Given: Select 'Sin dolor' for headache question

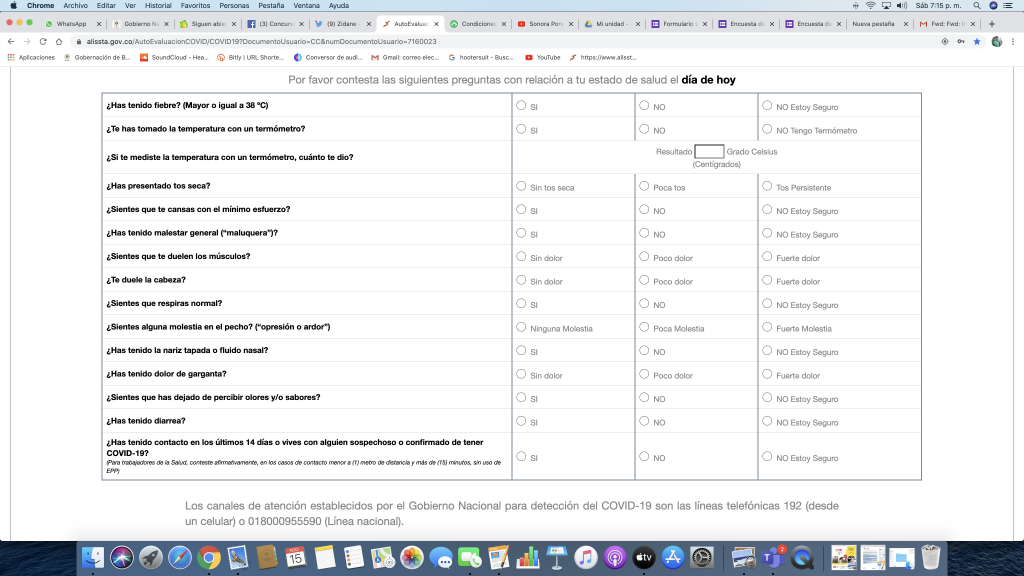Looking at the screenshot, I should point(522,280).
